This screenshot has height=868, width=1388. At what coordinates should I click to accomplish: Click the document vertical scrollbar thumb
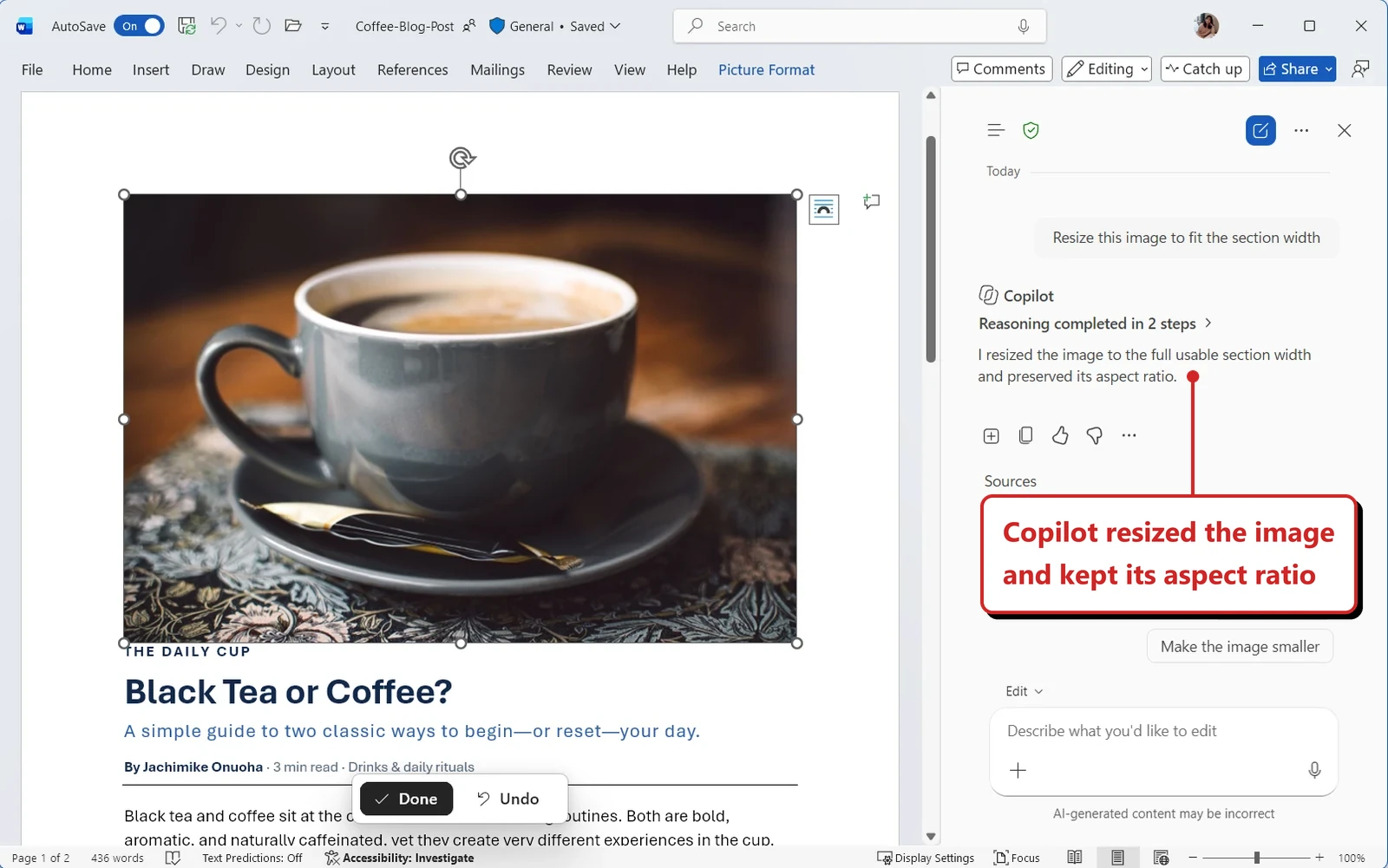point(931,249)
